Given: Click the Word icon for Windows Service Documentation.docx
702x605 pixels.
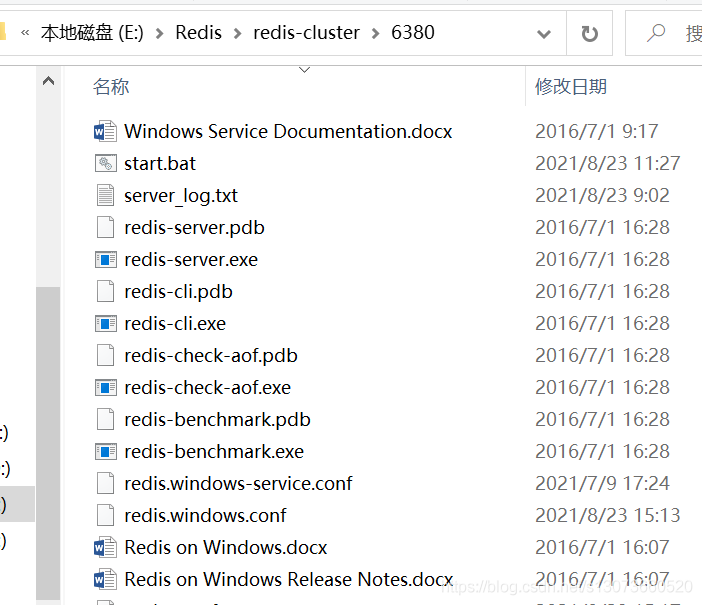Looking at the screenshot, I should [x=105, y=131].
